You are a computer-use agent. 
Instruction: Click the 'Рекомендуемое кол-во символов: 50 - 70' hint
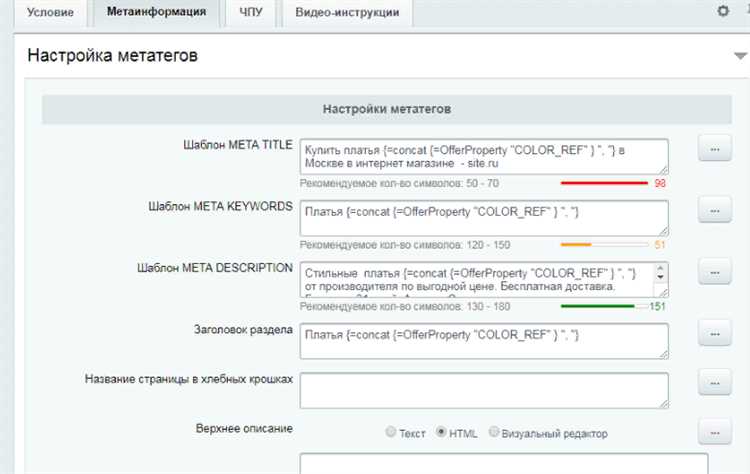399,184
